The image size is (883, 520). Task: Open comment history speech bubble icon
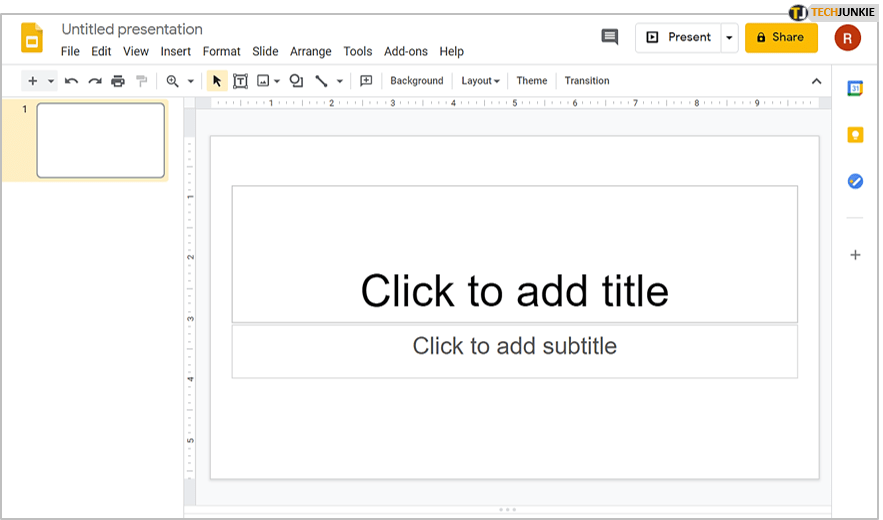609,37
